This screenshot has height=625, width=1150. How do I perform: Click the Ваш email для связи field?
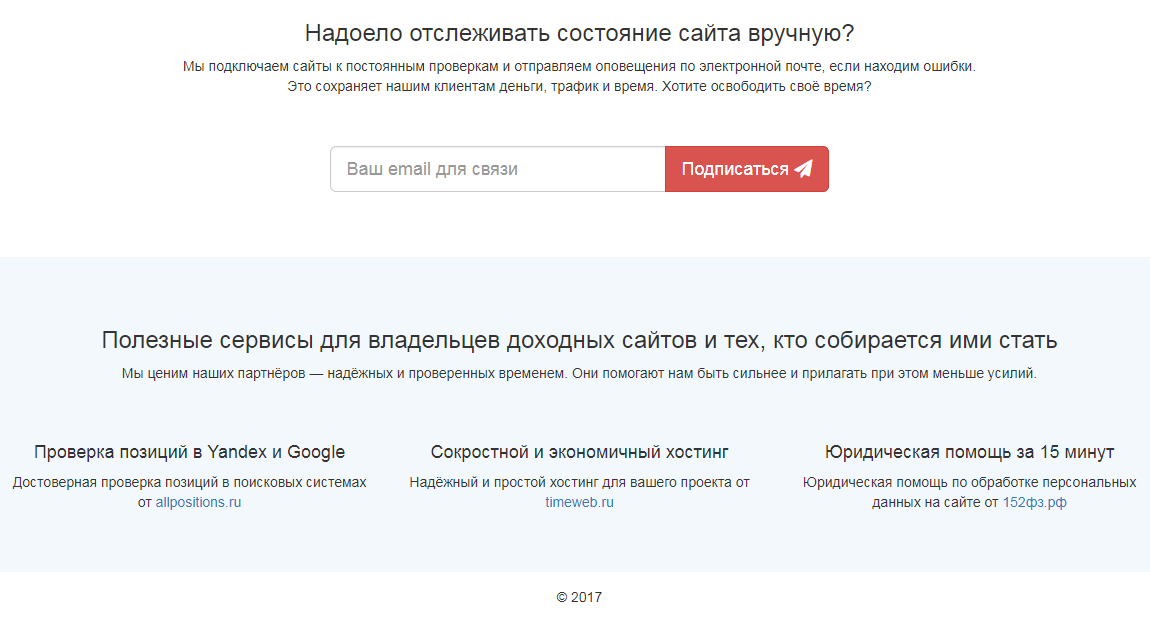[497, 168]
